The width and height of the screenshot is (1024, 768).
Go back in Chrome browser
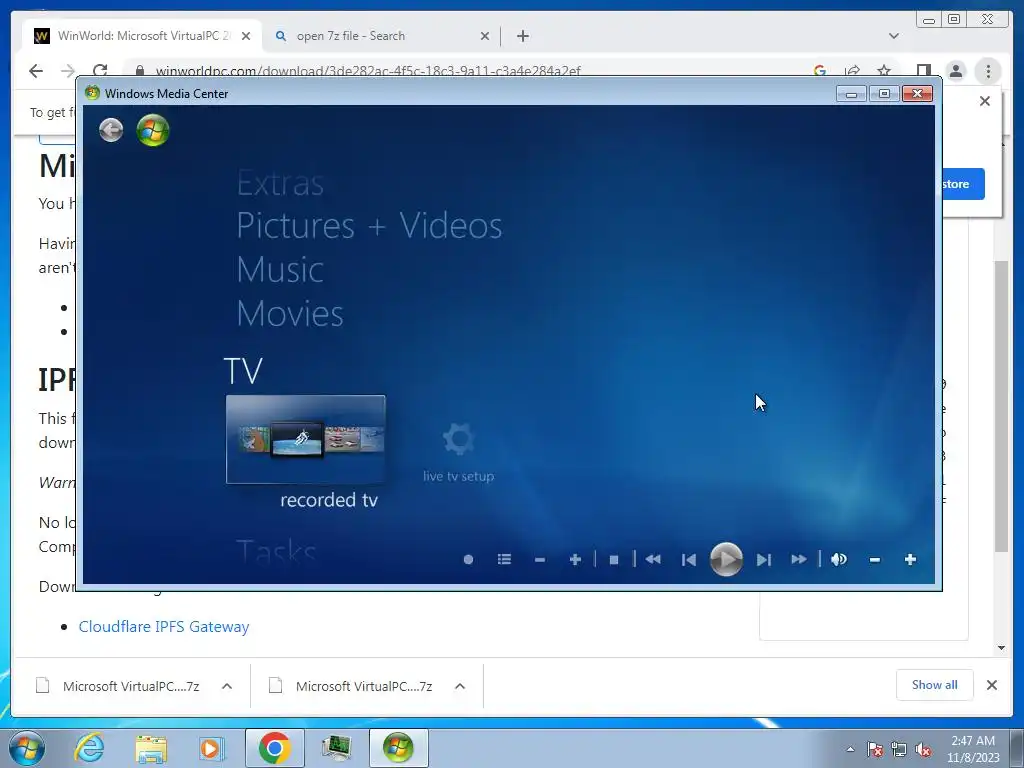tap(36, 71)
